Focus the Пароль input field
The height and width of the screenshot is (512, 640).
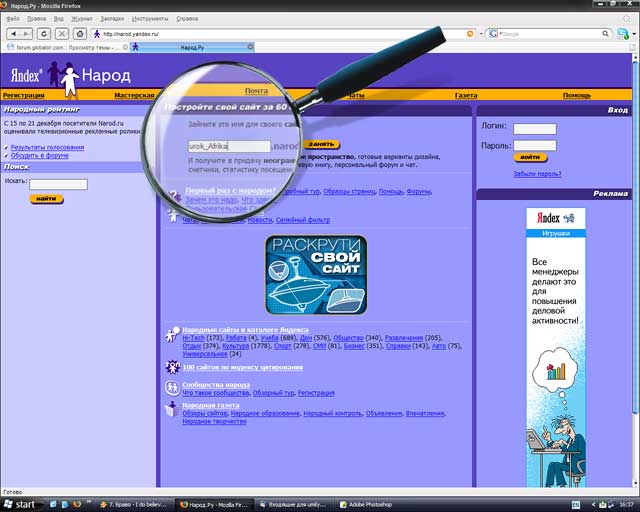tap(535, 145)
